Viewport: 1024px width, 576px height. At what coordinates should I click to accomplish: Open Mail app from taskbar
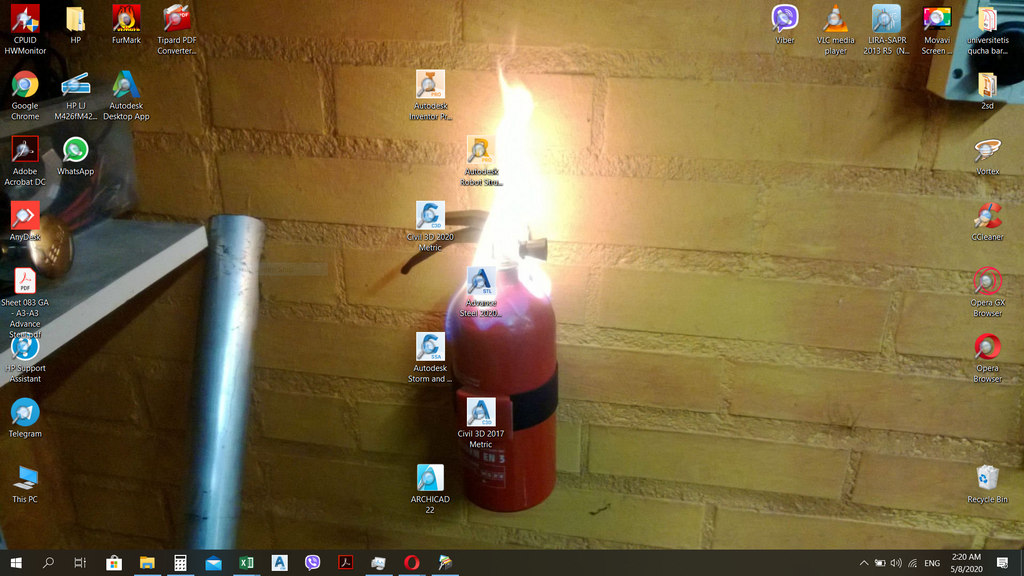click(214, 562)
